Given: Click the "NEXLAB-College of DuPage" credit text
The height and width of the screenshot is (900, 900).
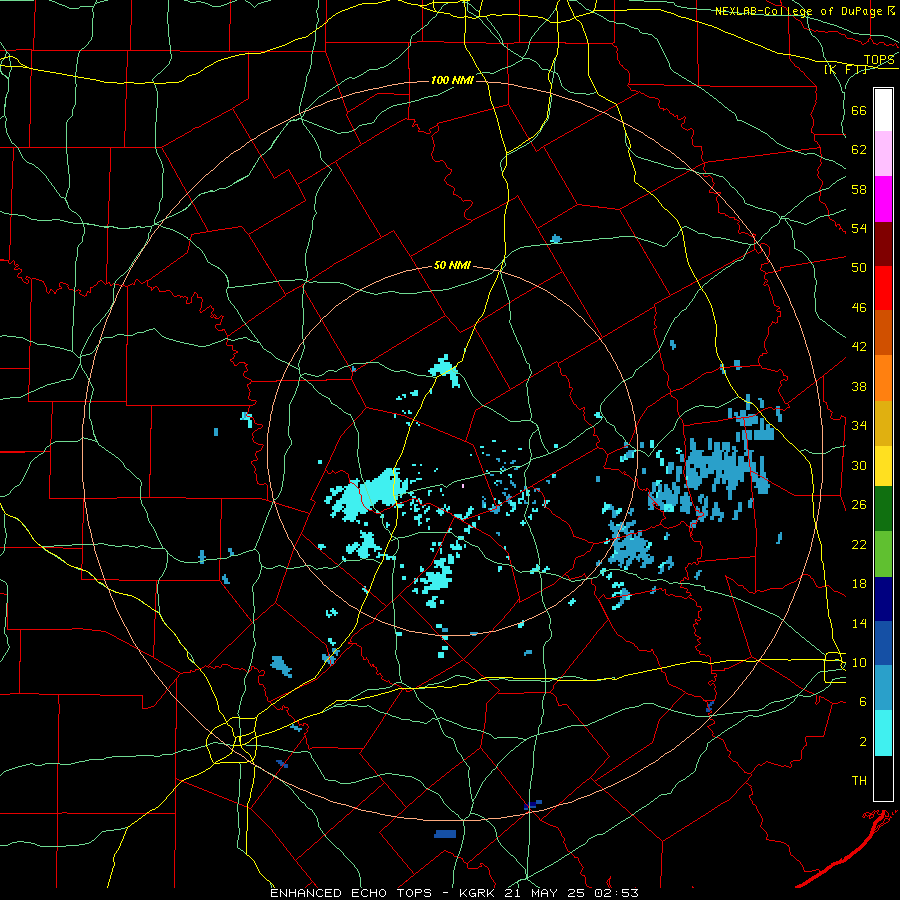Looking at the screenshot, I should tap(800, 11).
